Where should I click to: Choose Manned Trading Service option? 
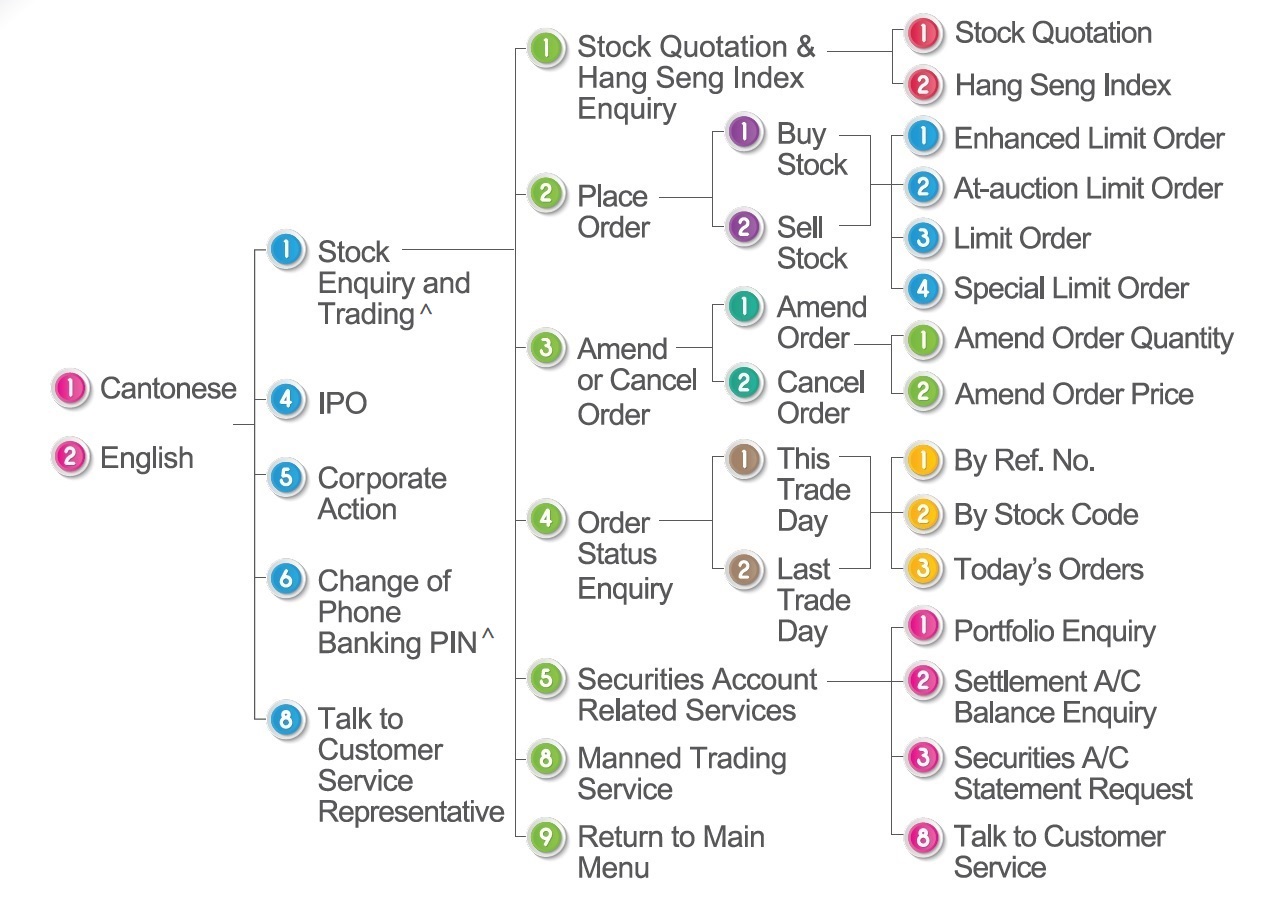click(x=682, y=773)
